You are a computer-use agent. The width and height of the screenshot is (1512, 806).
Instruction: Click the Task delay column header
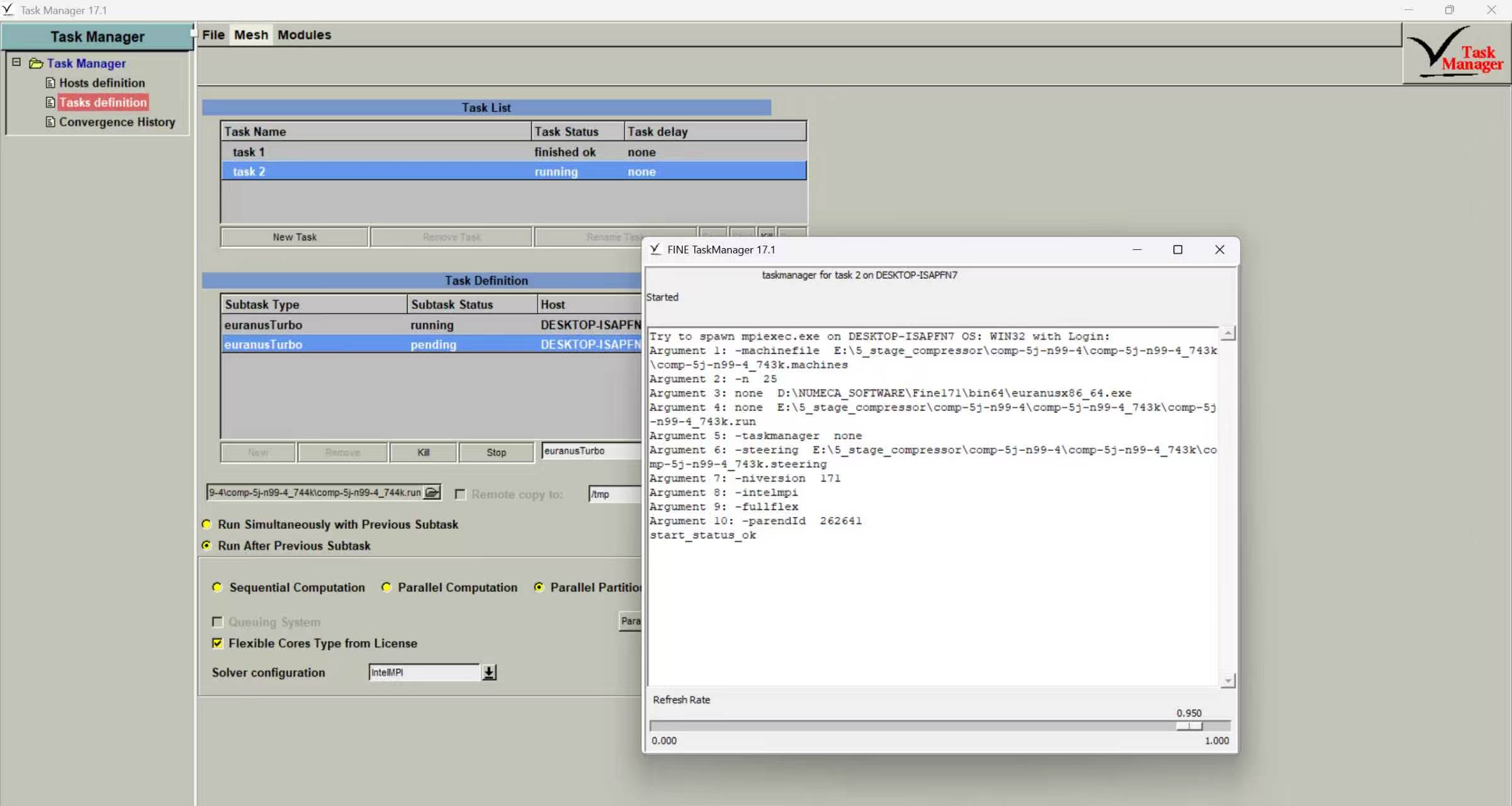coord(715,132)
